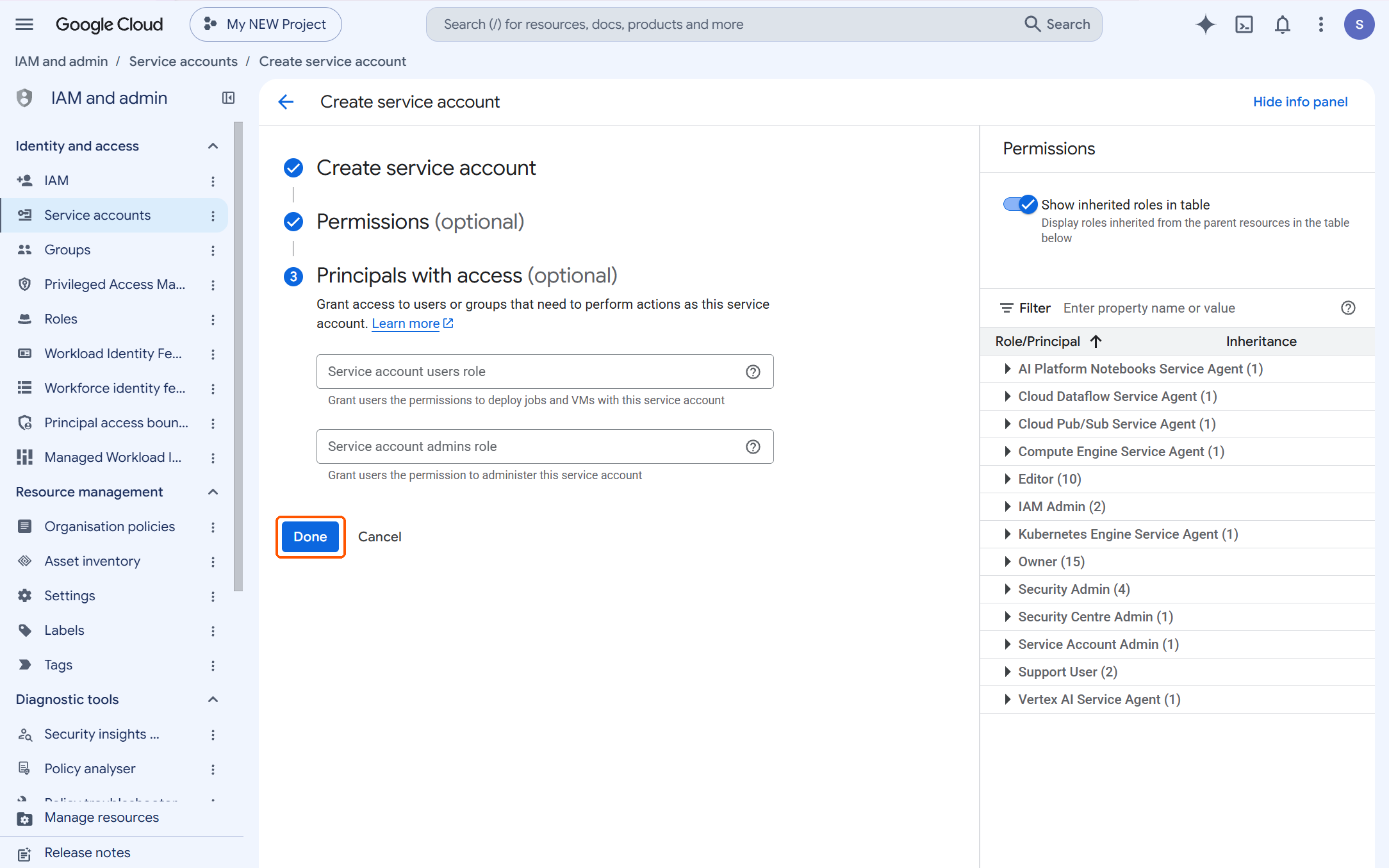Open Privileged Access Manager in the sidebar
The image size is (1389, 868).
[115, 284]
